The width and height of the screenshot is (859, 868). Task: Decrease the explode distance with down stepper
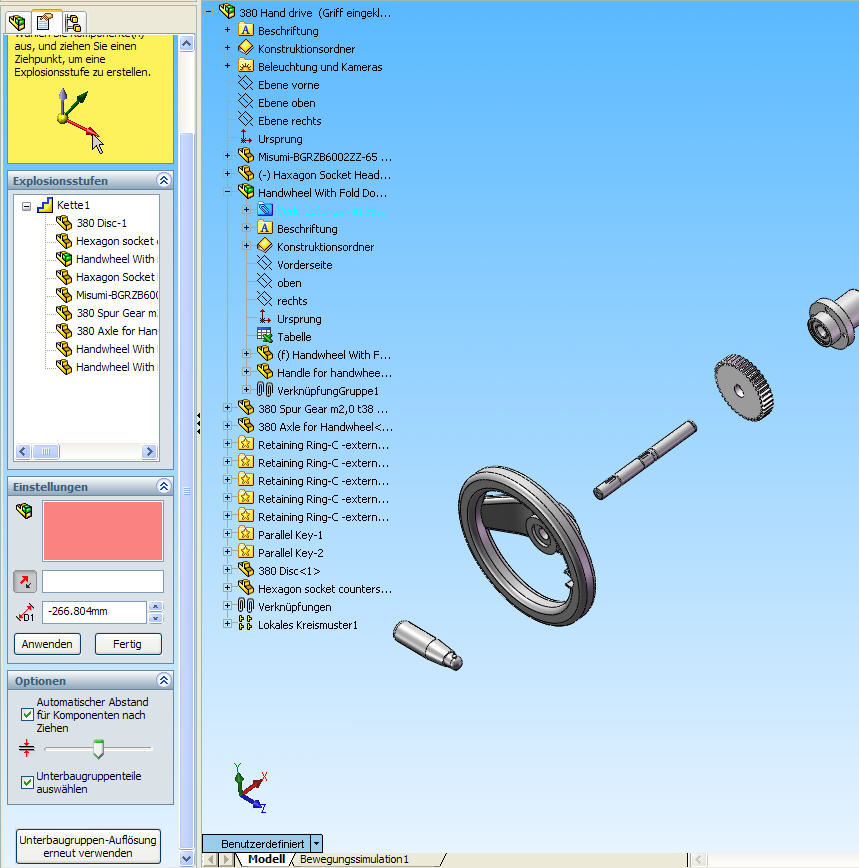(156, 618)
